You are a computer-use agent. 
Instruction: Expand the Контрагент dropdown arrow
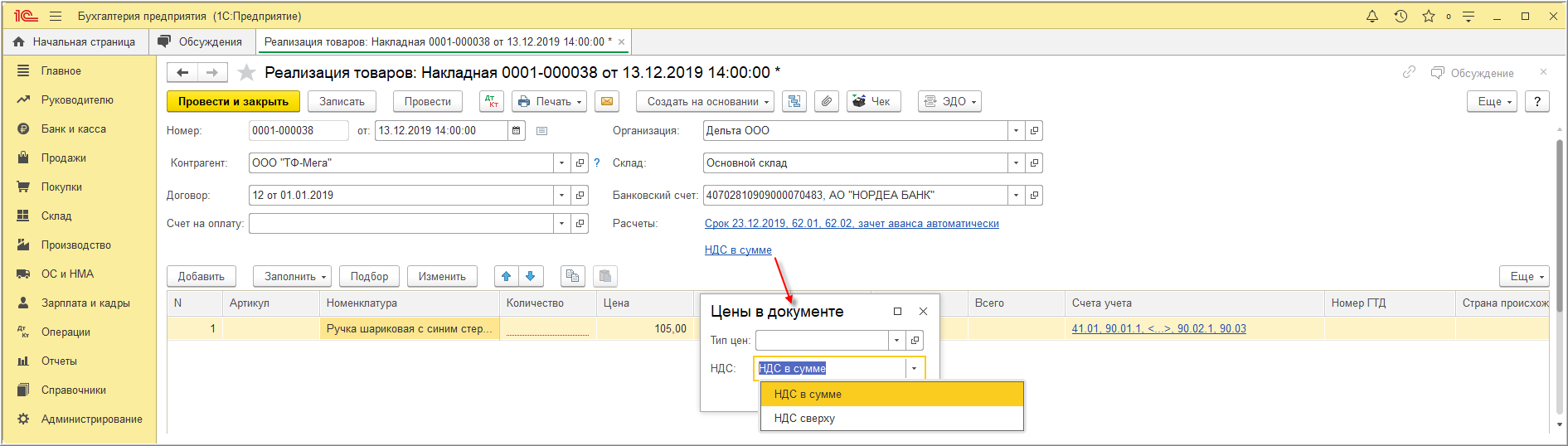tap(561, 163)
